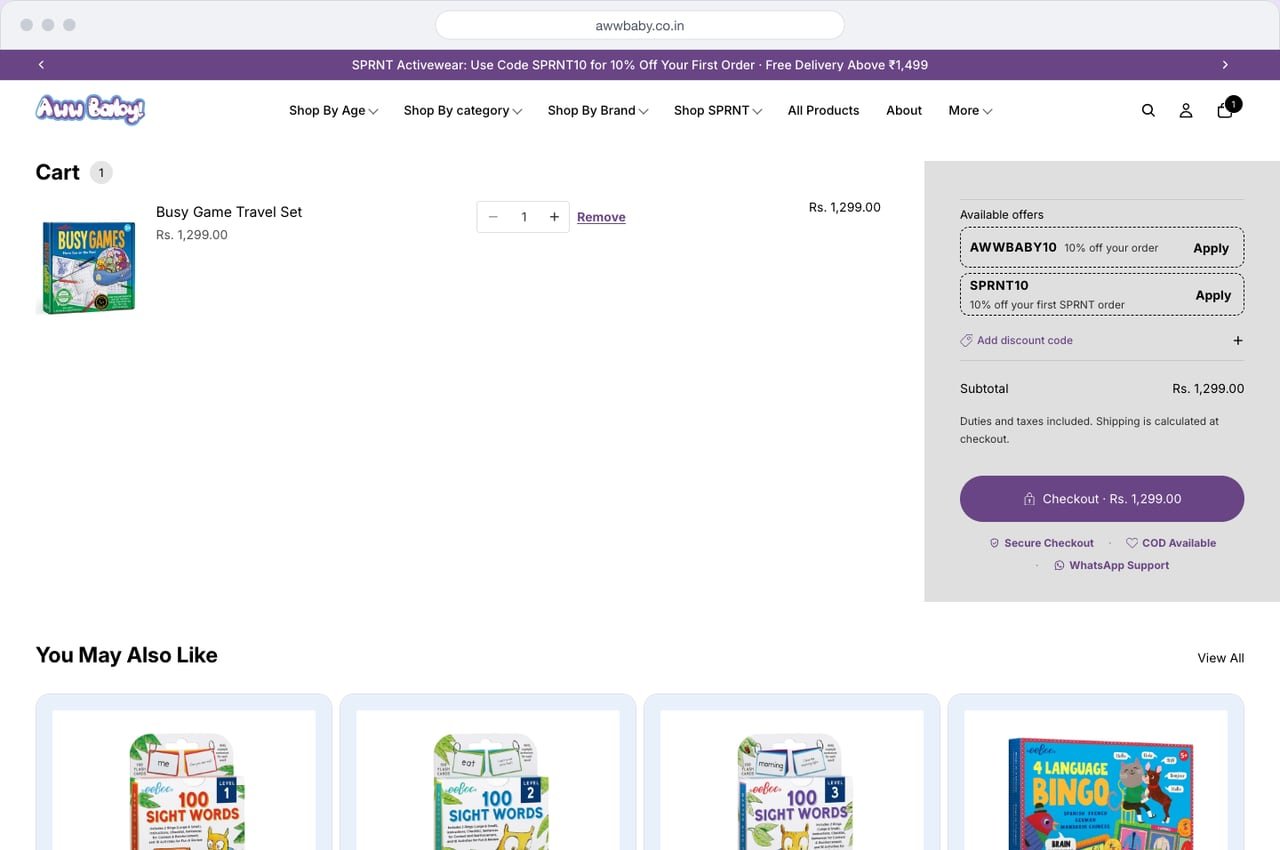The height and width of the screenshot is (850, 1280).
Task: Open the account profile icon
Action: click(1186, 111)
